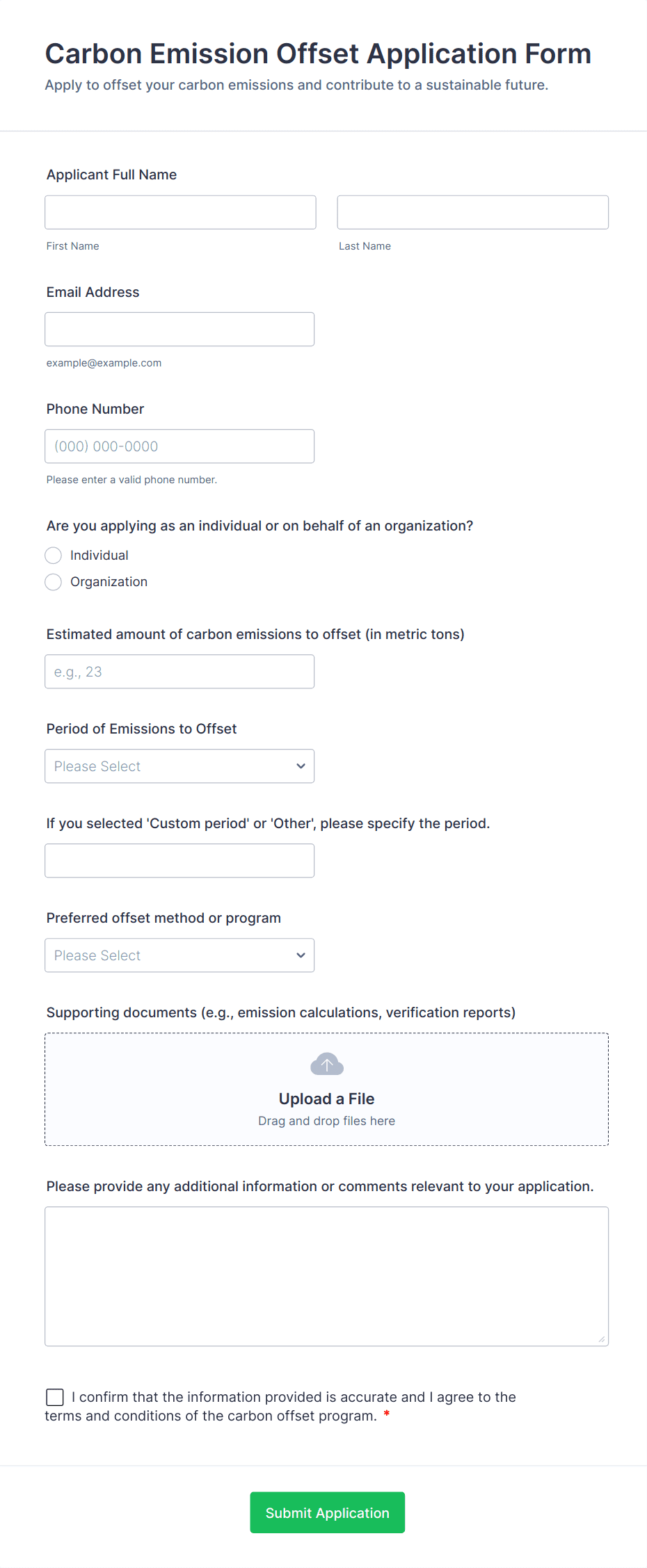
Task: Click the Preferred offset method chevron arrow
Action: click(x=301, y=955)
